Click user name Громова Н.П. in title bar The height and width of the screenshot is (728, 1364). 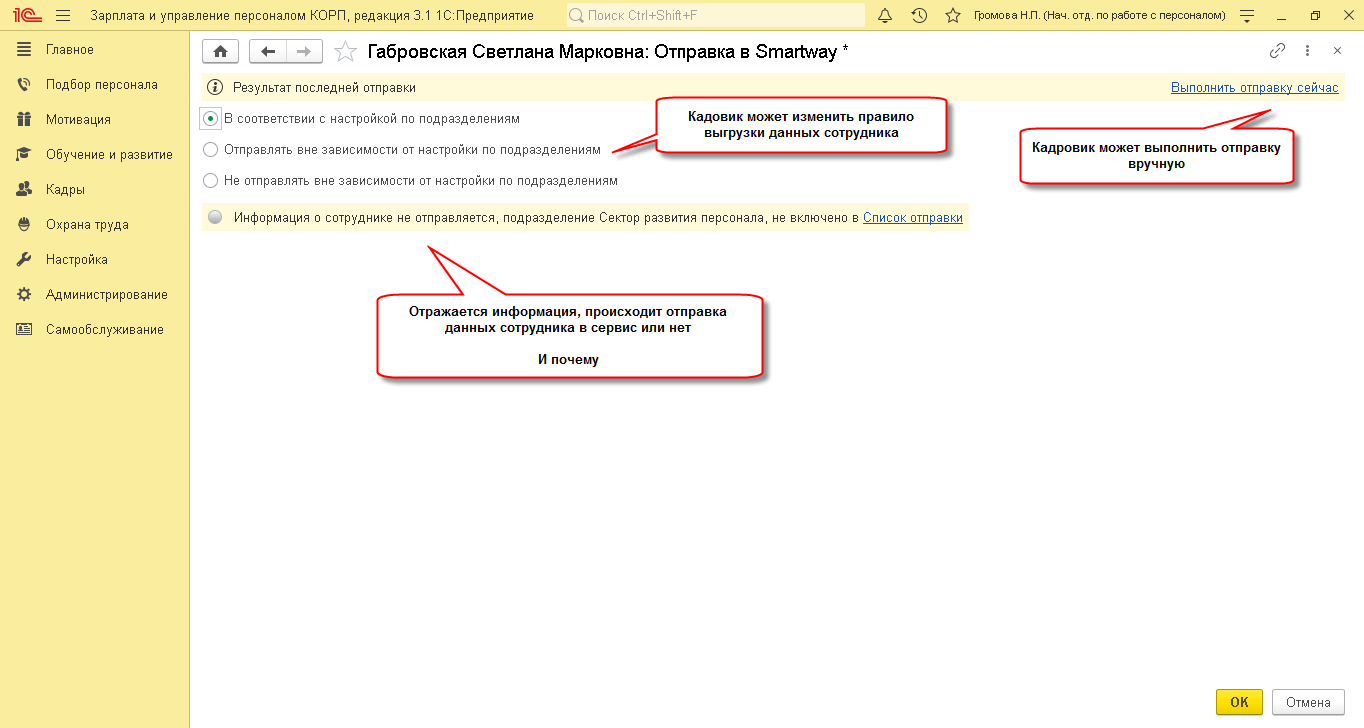click(x=1099, y=16)
